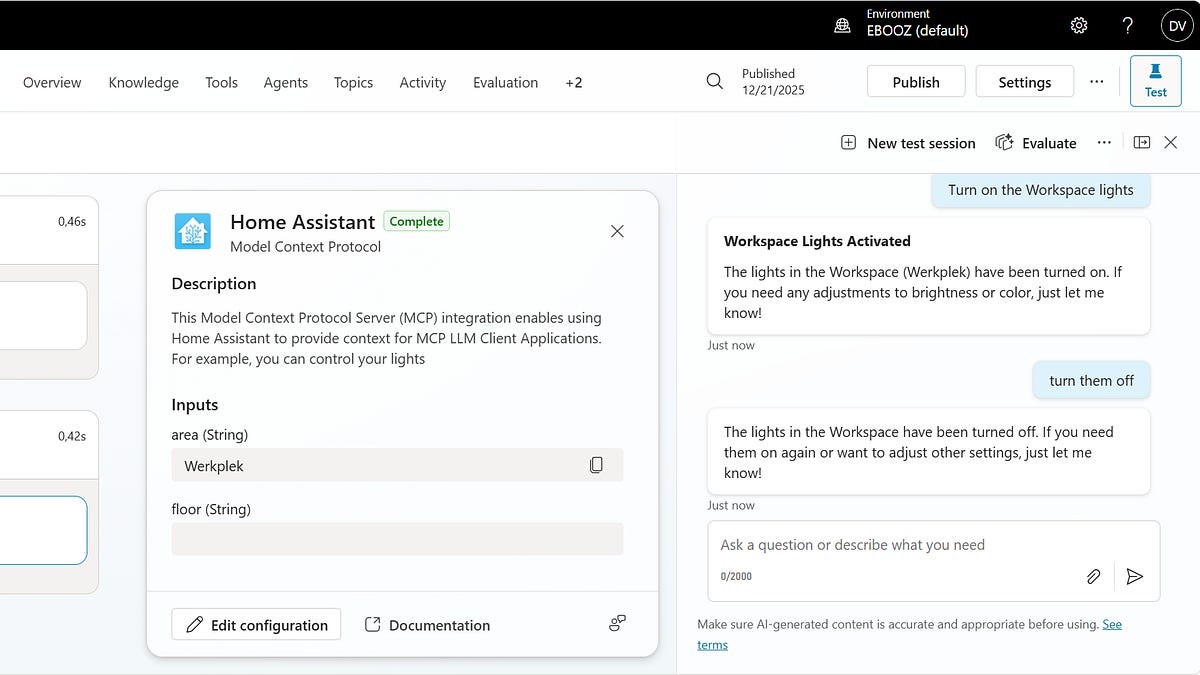The image size is (1200, 675).
Task: Click the 0,42s activity entry
Action: click(x=72, y=436)
